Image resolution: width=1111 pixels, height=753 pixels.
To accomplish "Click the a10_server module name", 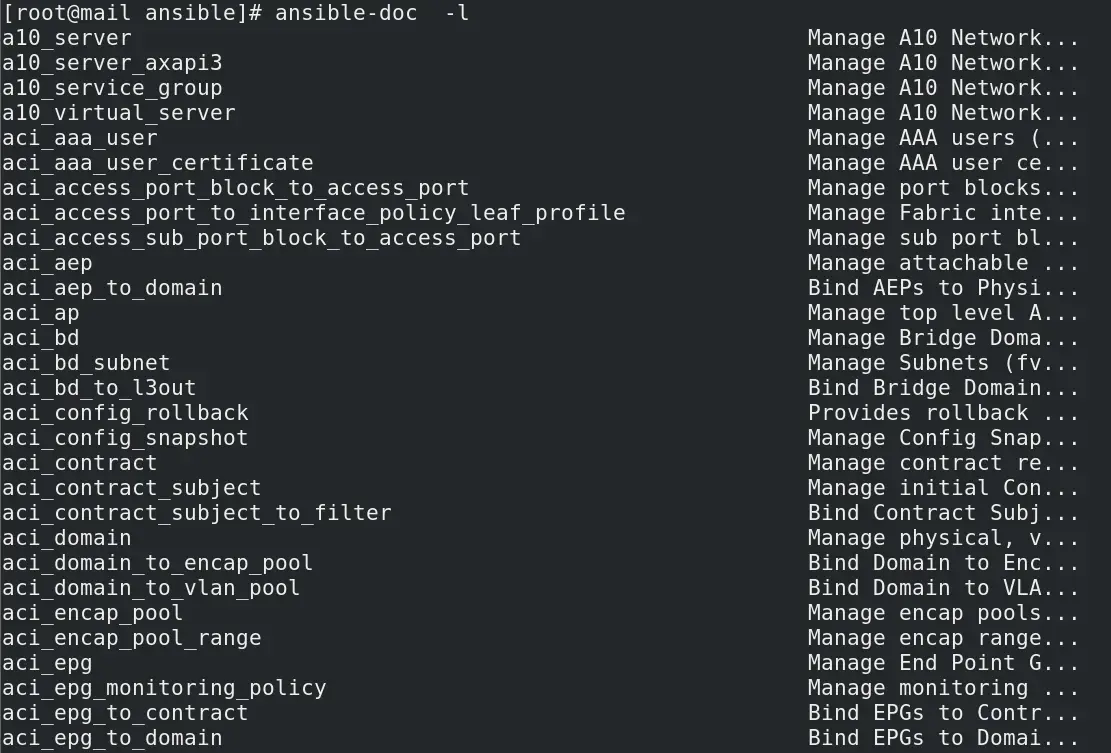I will pyautogui.click(x=66, y=38).
